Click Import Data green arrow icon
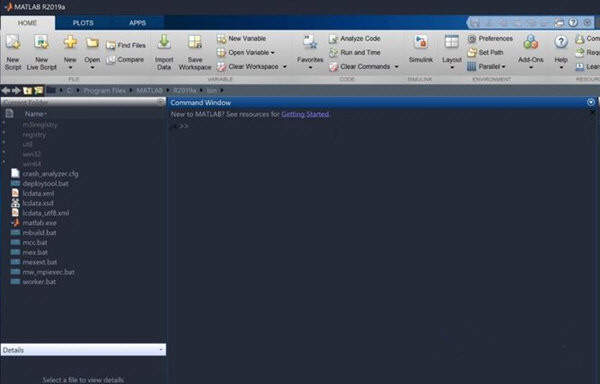 (x=164, y=42)
